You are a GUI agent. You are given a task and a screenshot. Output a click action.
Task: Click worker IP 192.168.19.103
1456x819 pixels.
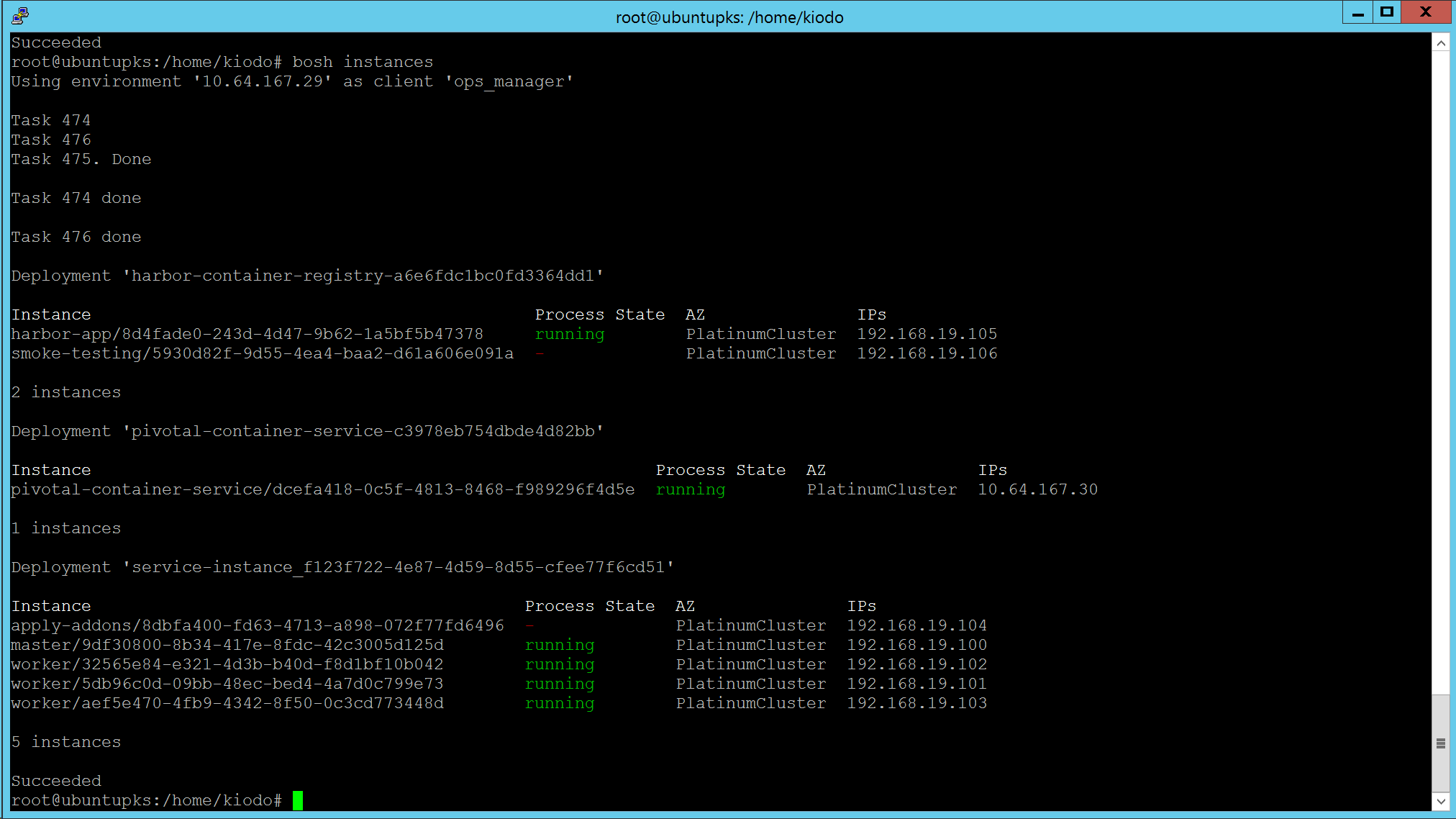(x=916, y=703)
